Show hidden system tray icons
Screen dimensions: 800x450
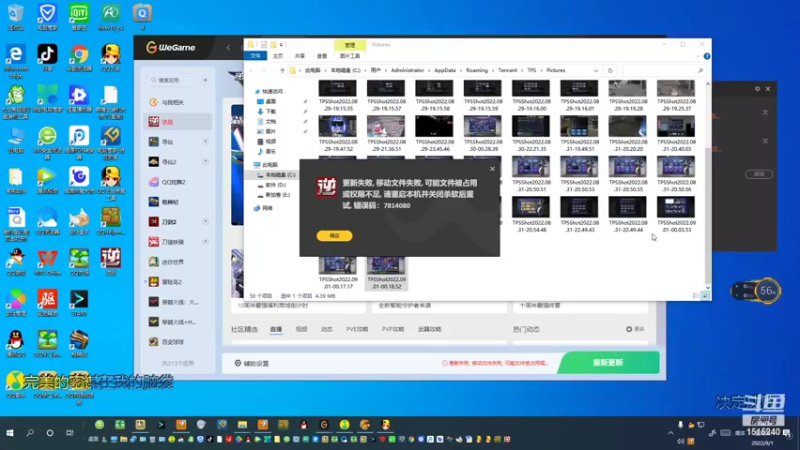point(670,433)
